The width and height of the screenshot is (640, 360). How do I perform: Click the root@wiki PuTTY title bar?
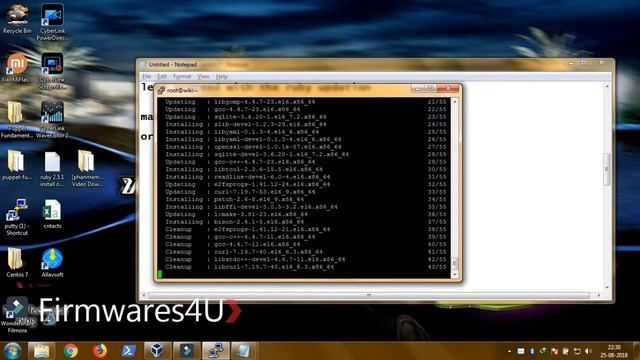pyautogui.click(x=286, y=90)
